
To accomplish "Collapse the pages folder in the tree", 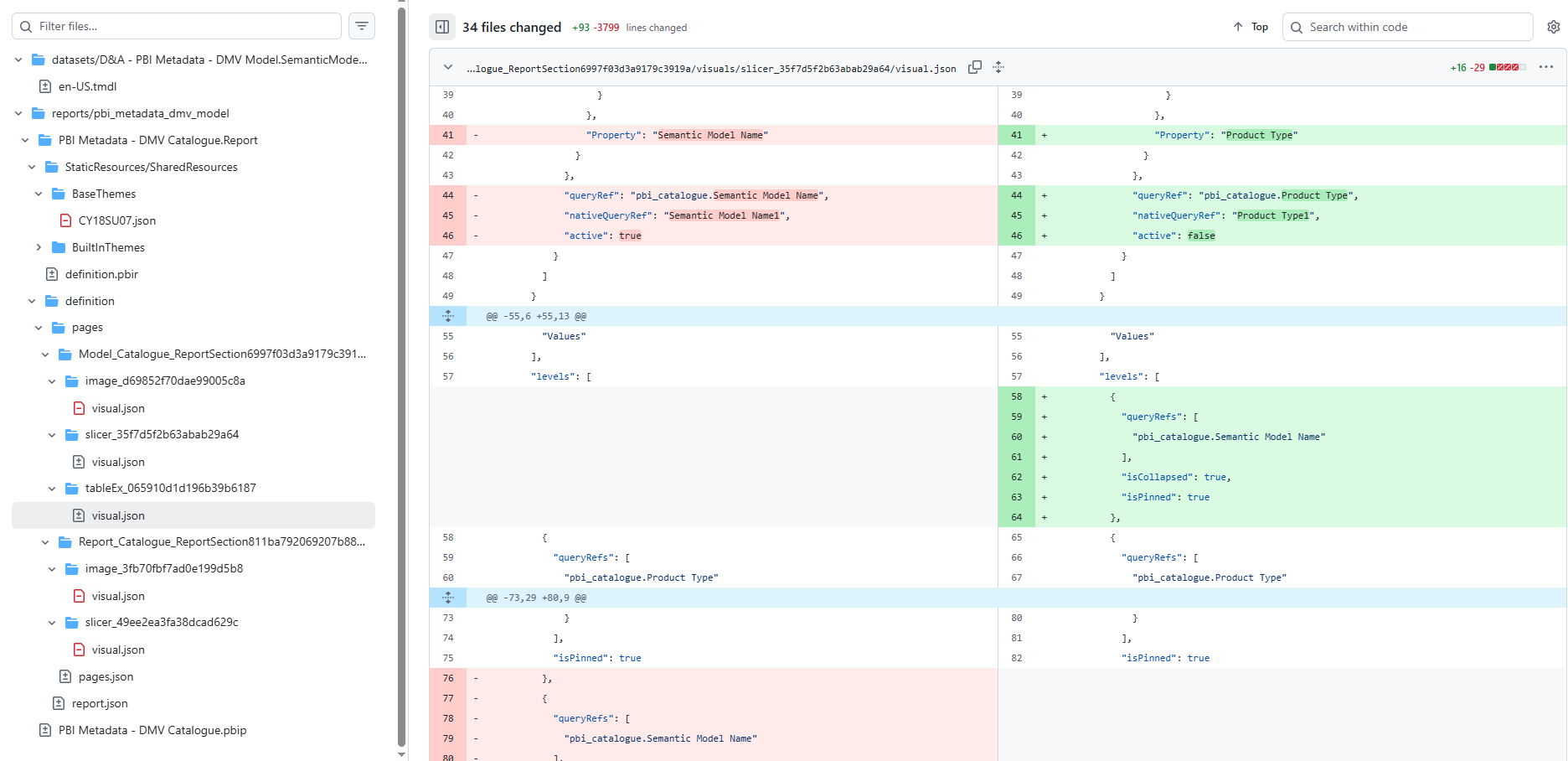I will tap(38, 327).
